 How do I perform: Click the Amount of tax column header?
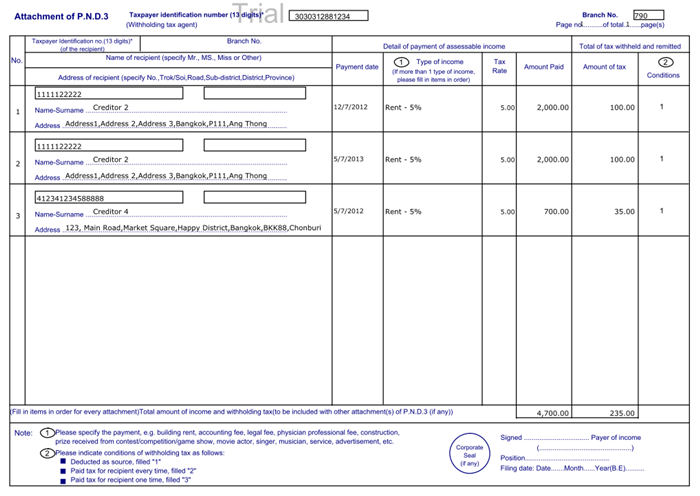604,67
